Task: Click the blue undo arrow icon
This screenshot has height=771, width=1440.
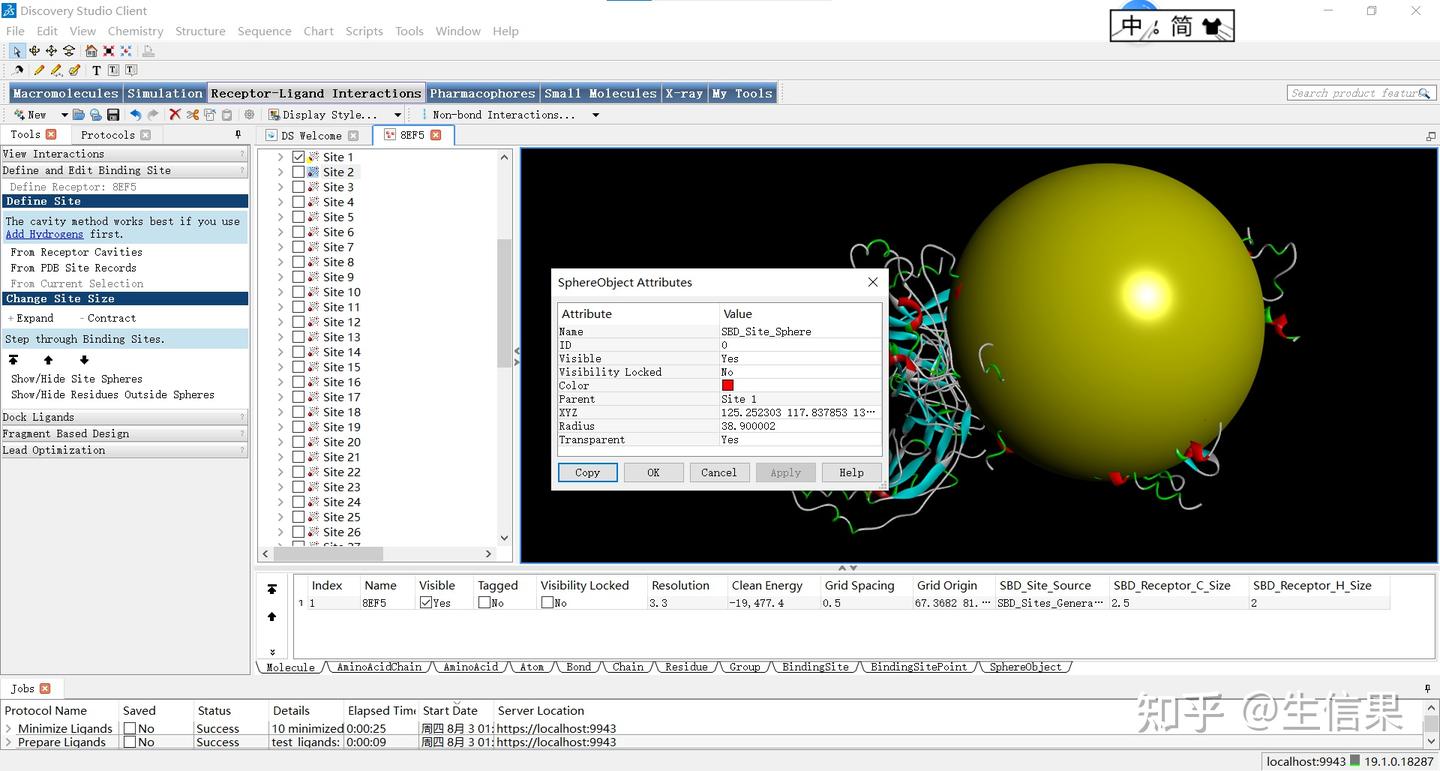Action: click(x=136, y=115)
